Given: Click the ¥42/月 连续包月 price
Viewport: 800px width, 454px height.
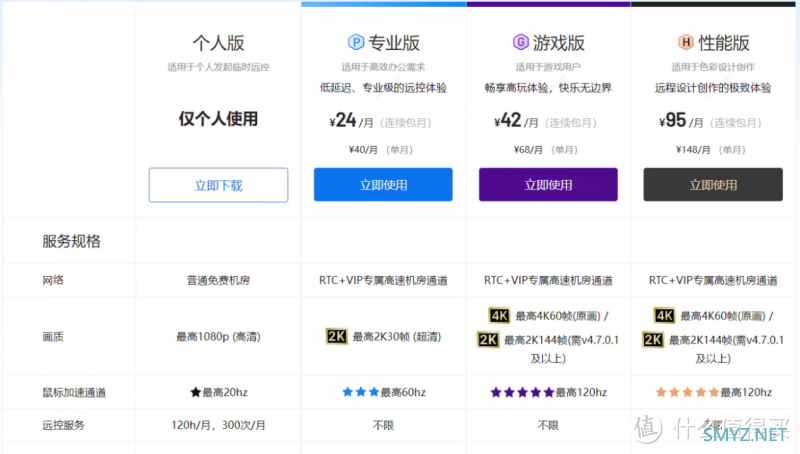Looking at the screenshot, I should click(545, 121).
